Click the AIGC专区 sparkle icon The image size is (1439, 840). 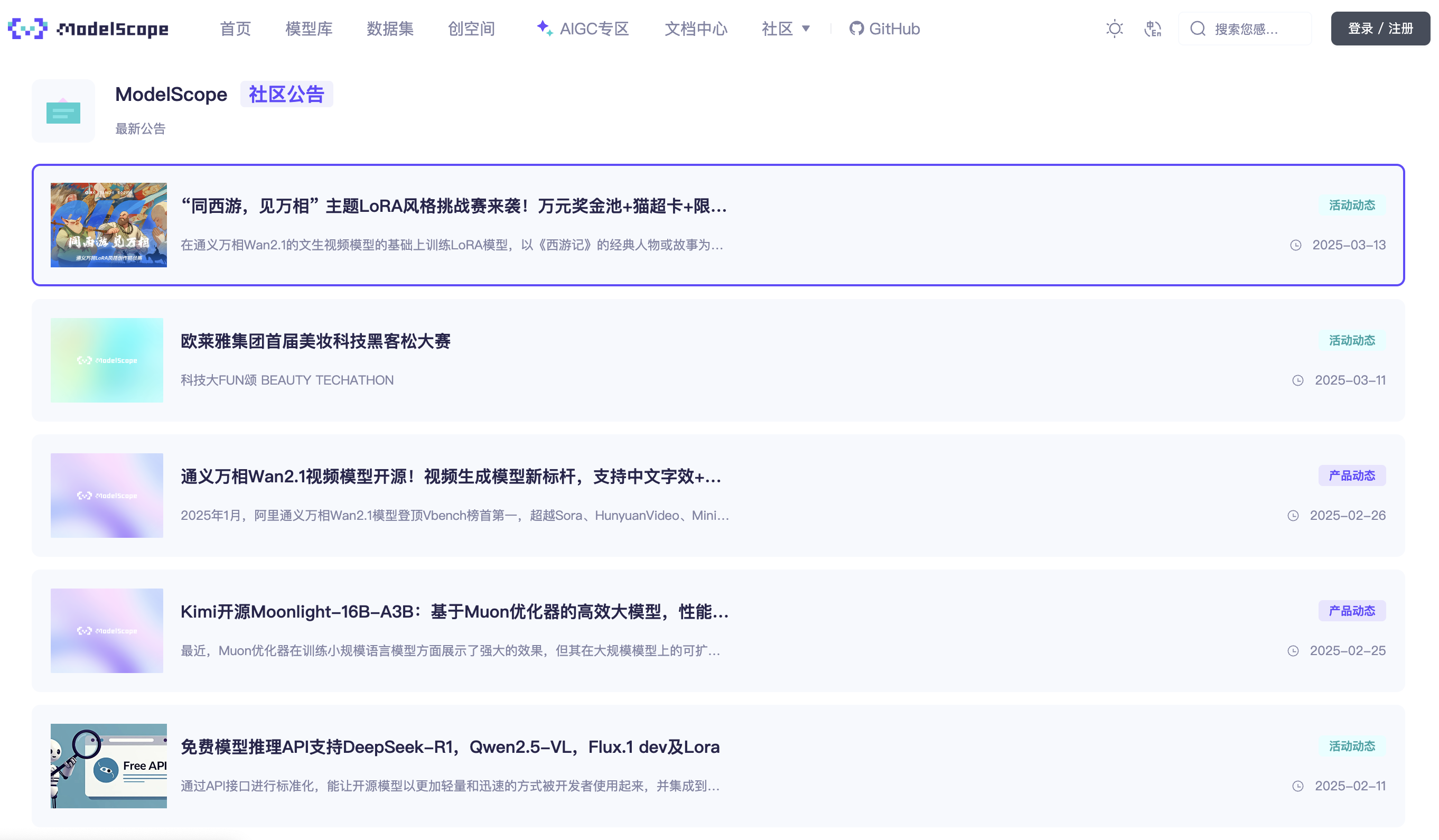pos(544,27)
